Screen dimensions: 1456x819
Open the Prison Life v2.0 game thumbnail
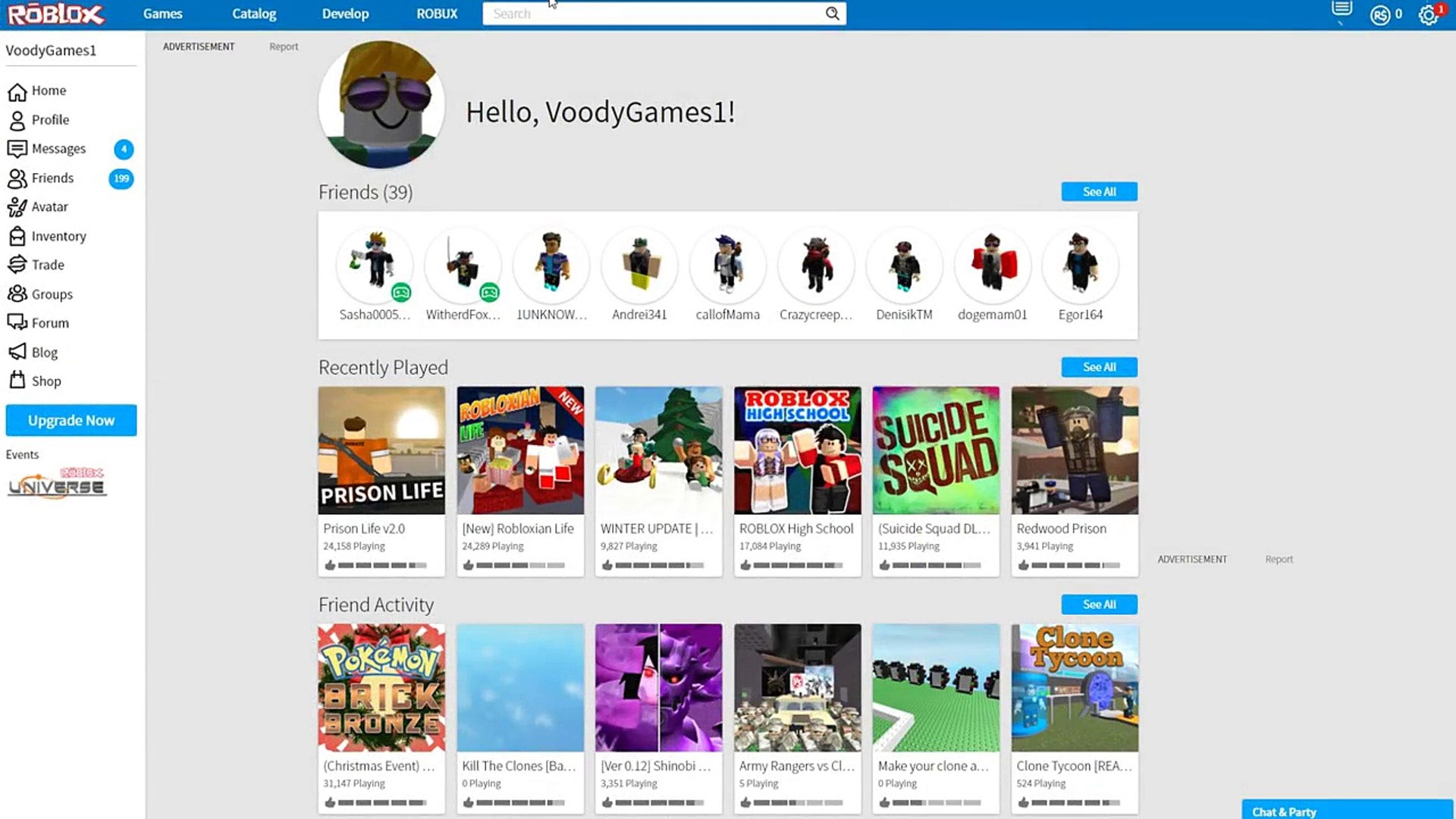(381, 450)
